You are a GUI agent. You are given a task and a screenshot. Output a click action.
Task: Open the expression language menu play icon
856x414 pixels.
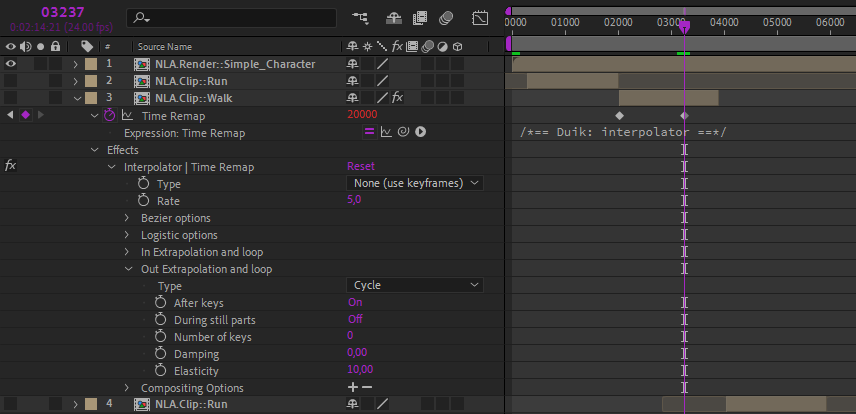pos(421,132)
